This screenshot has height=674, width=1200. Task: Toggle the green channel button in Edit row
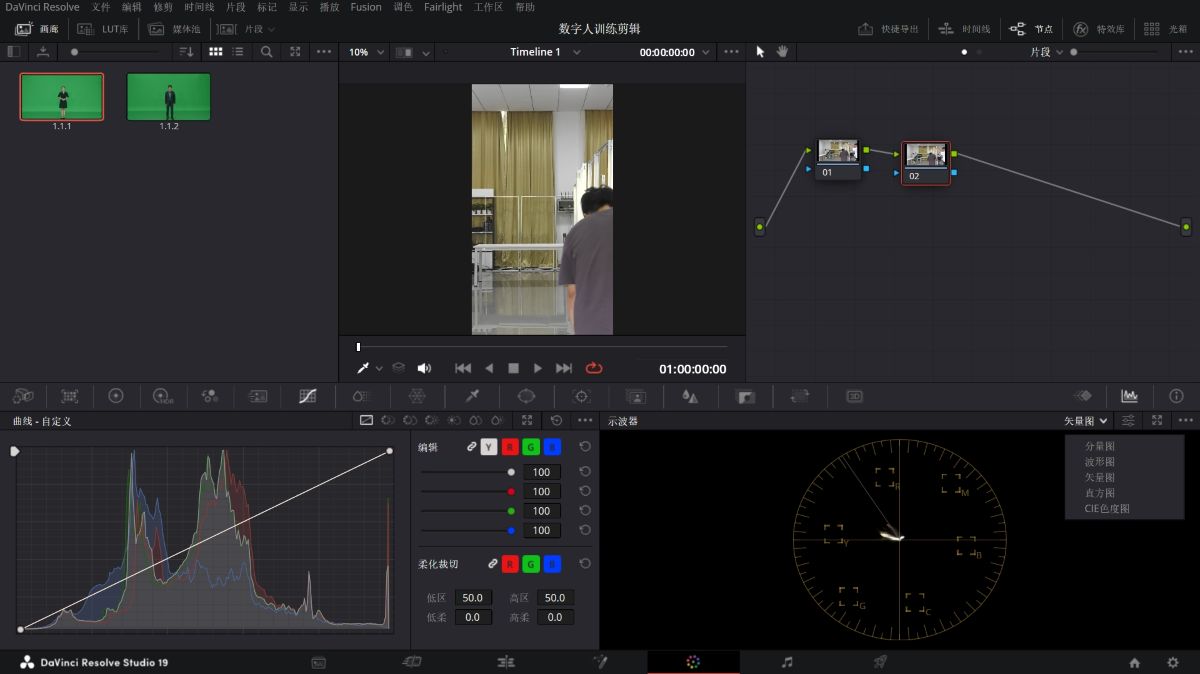532,447
